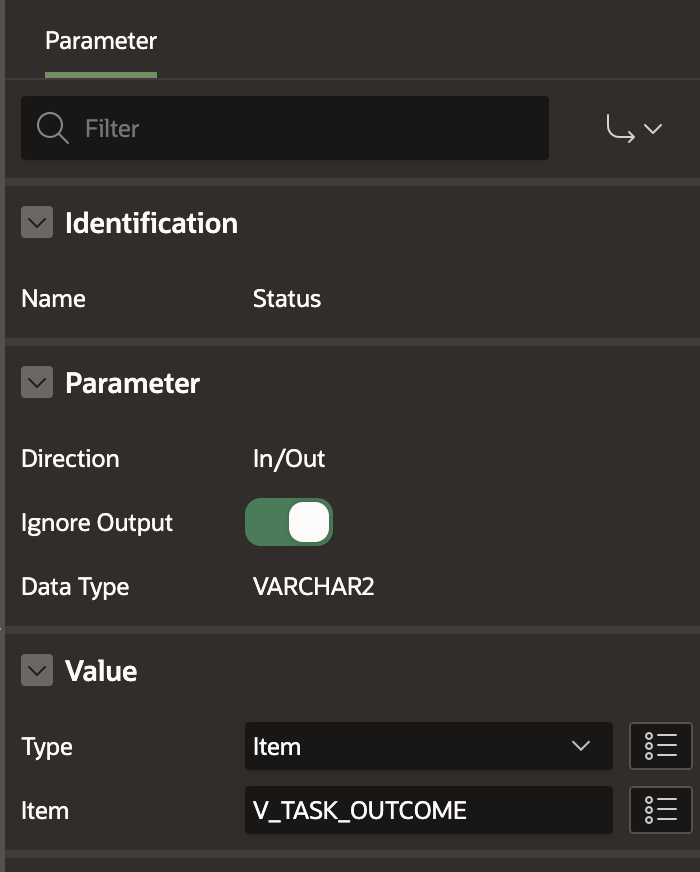Collapse the Parameter section

pyautogui.click(x=37, y=383)
